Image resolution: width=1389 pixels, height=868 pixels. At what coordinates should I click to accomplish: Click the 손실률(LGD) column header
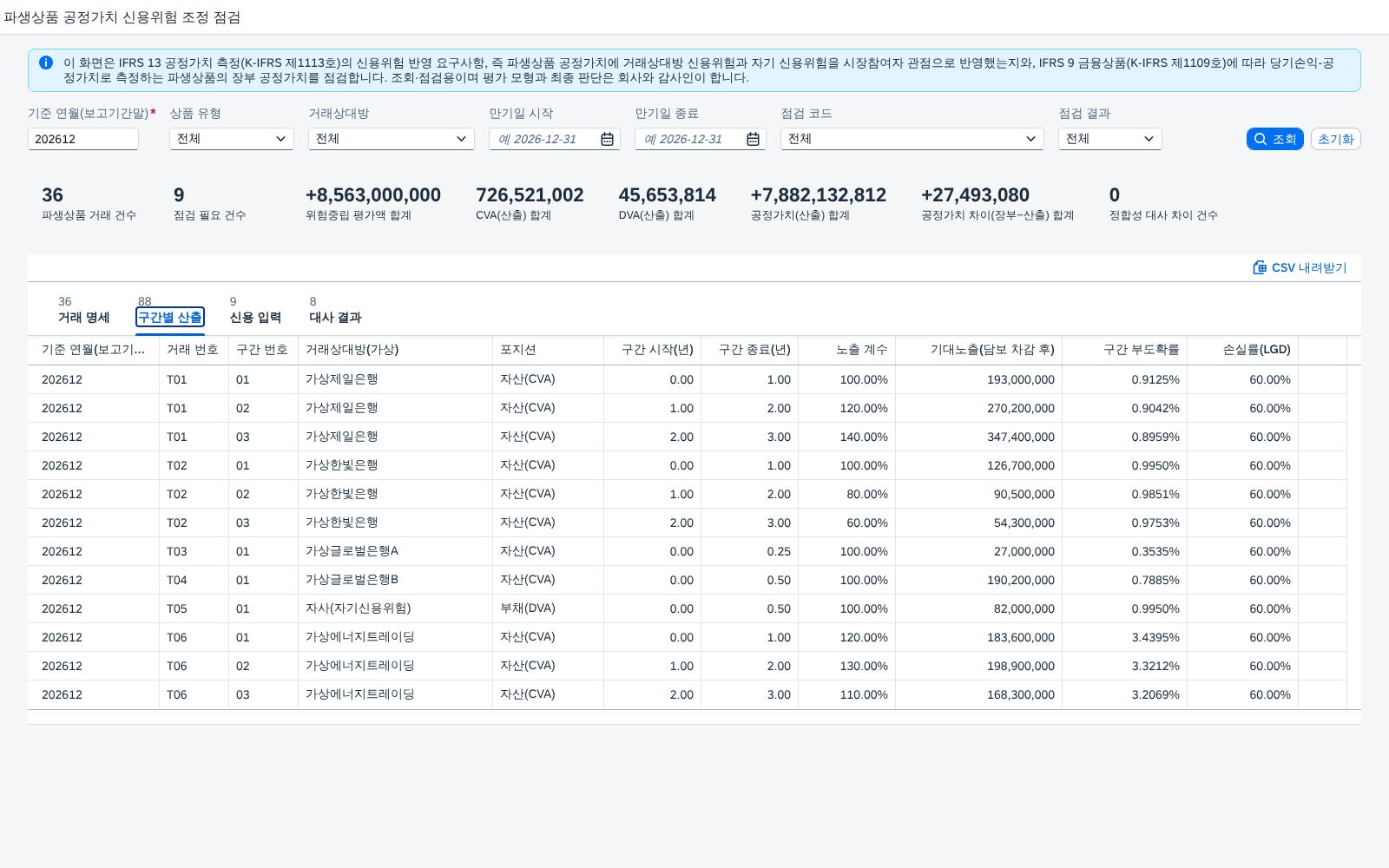tap(1242, 350)
